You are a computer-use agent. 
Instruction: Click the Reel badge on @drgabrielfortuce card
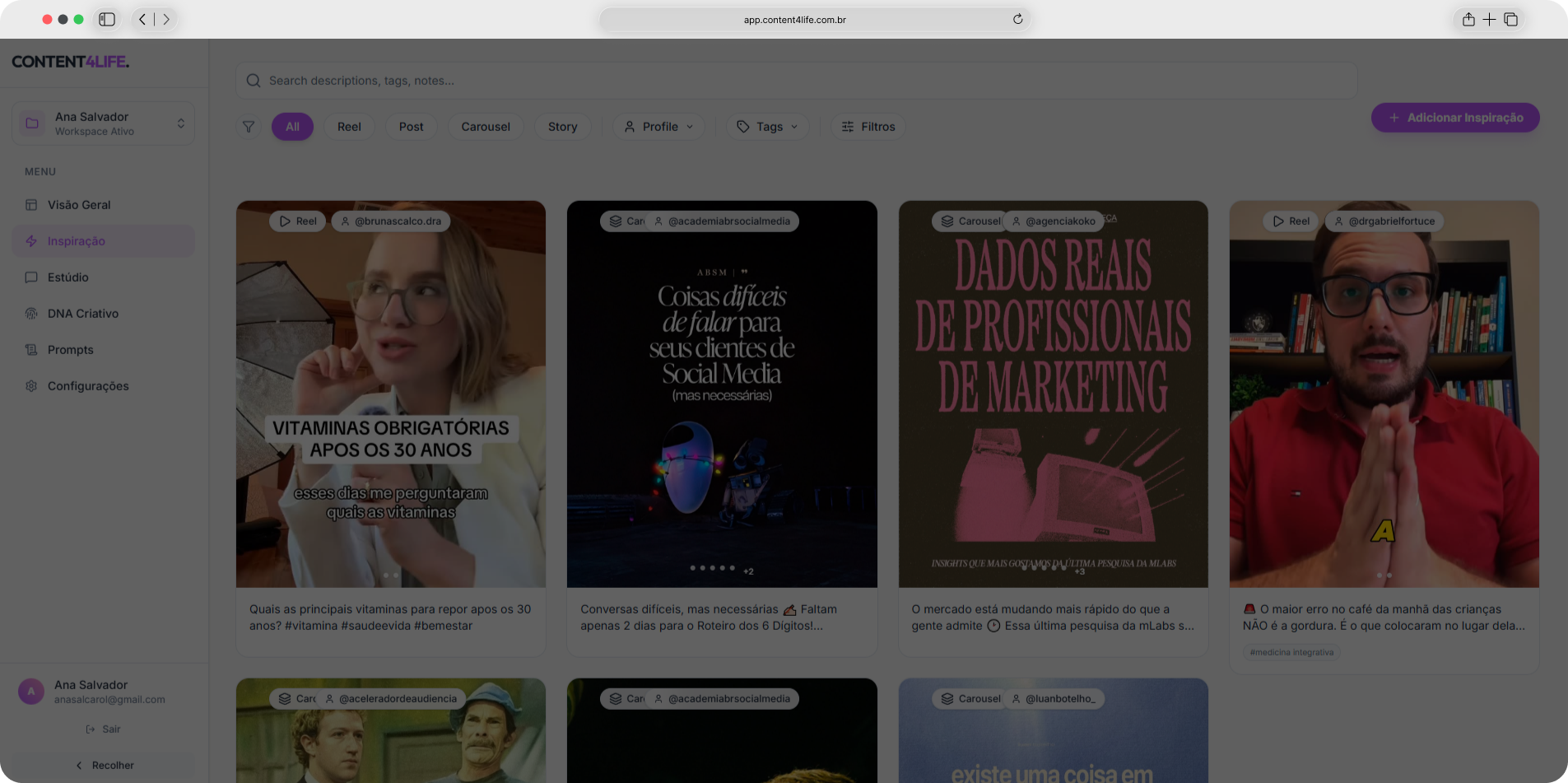click(1291, 221)
